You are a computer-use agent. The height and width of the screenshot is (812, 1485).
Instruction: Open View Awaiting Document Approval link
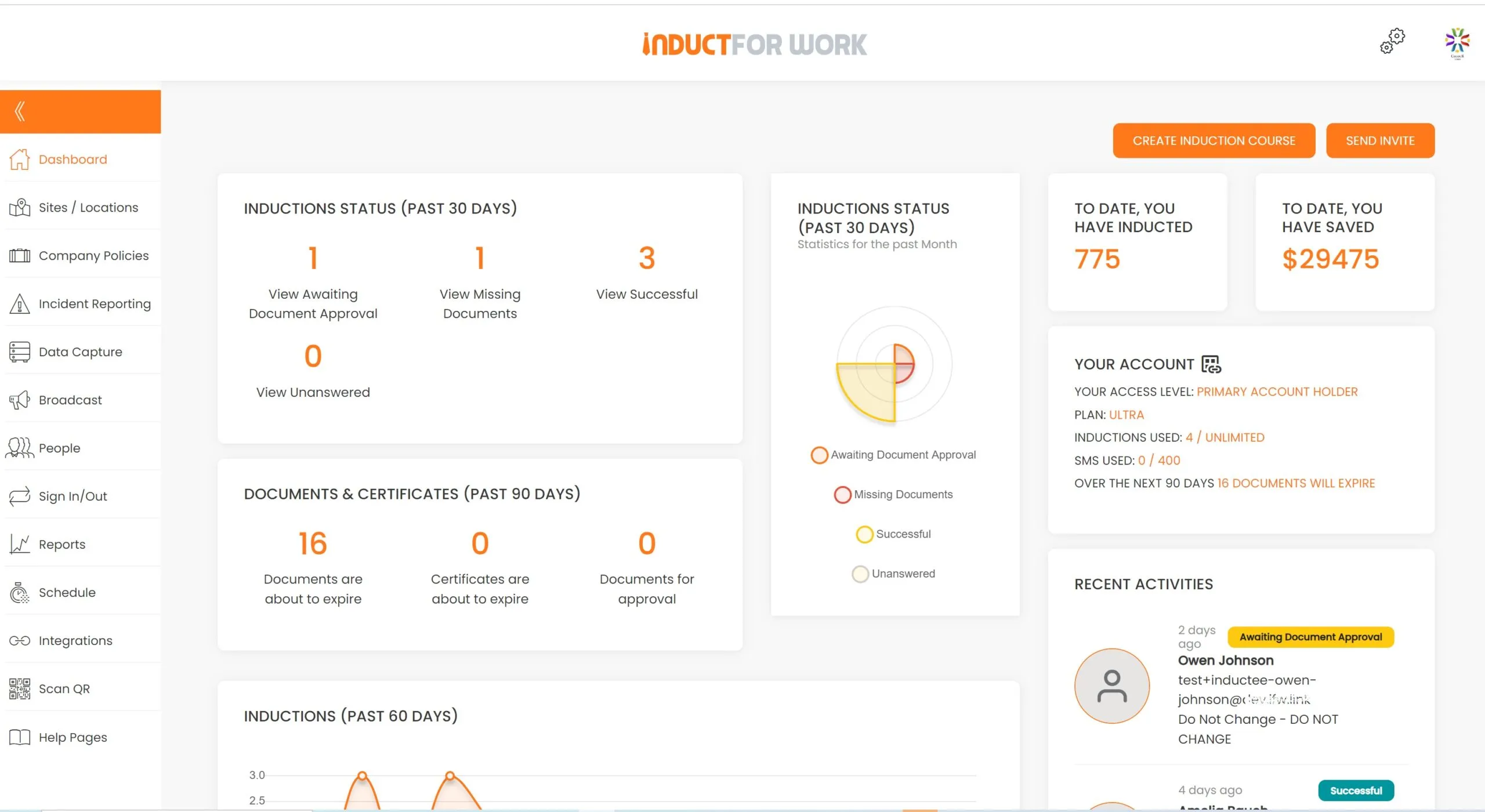(313, 303)
